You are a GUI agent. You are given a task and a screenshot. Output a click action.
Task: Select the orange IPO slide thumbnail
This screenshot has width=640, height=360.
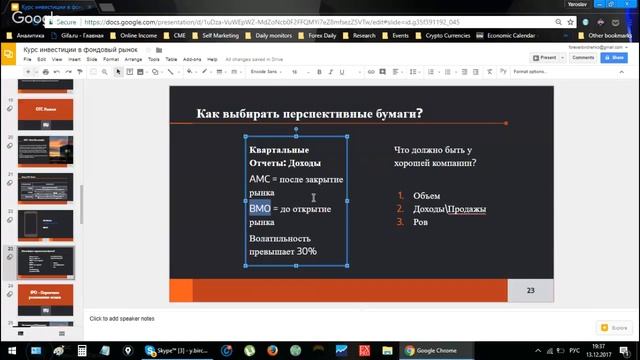(46, 300)
